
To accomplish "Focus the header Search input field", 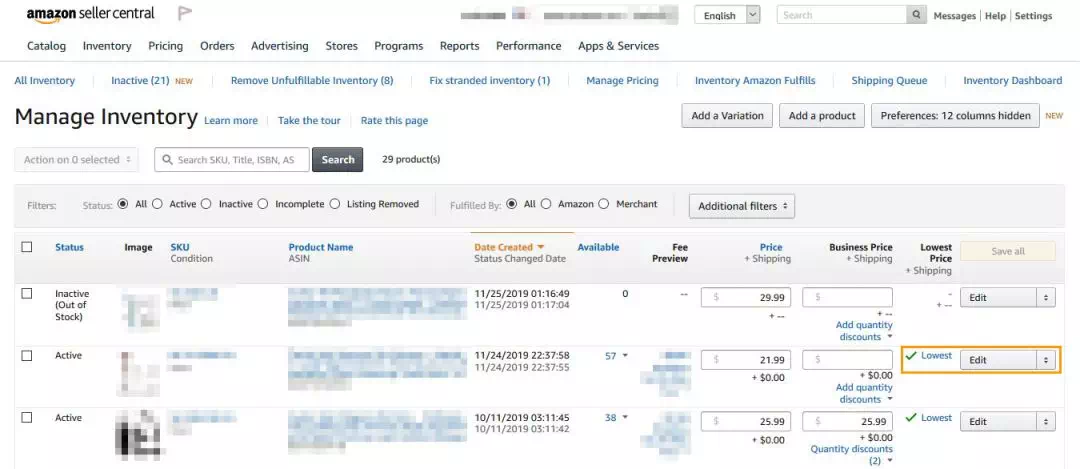I will (x=842, y=15).
